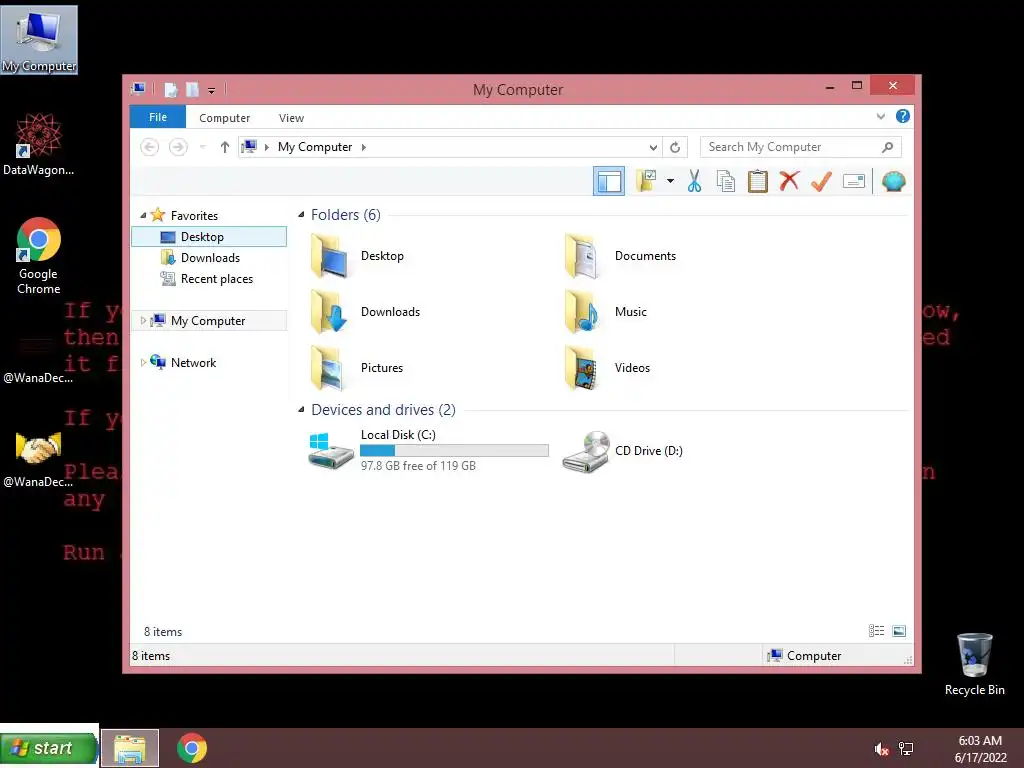The width and height of the screenshot is (1024, 768).
Task: Select Network in navigation pane
Action: 193,362
